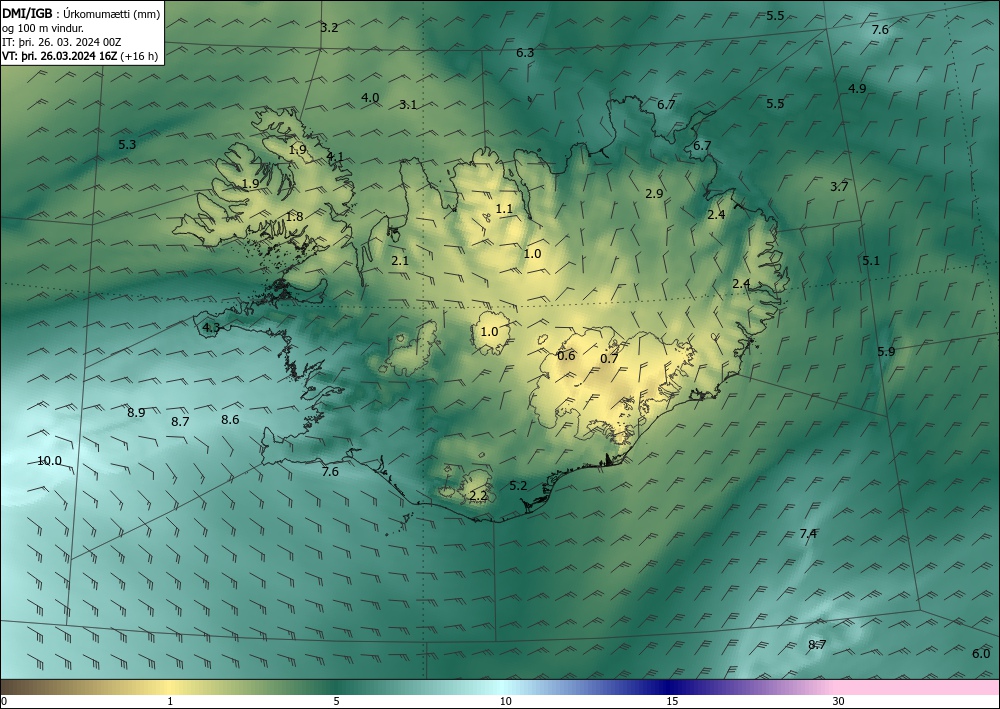
Task: Click the pale yellow segment of the colour bar
Action: [169, 687]
